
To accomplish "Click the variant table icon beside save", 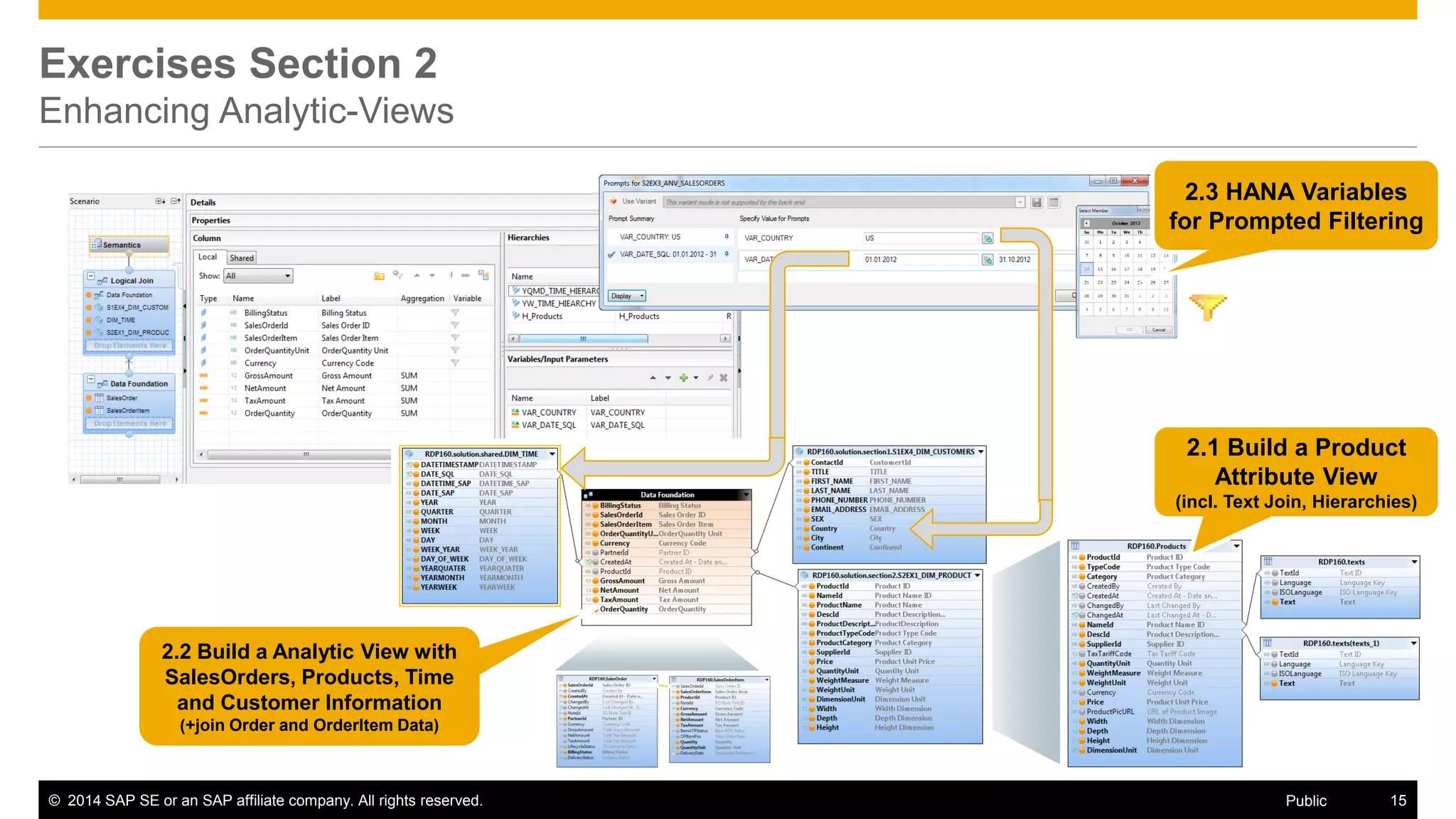I will point(1054,203).
